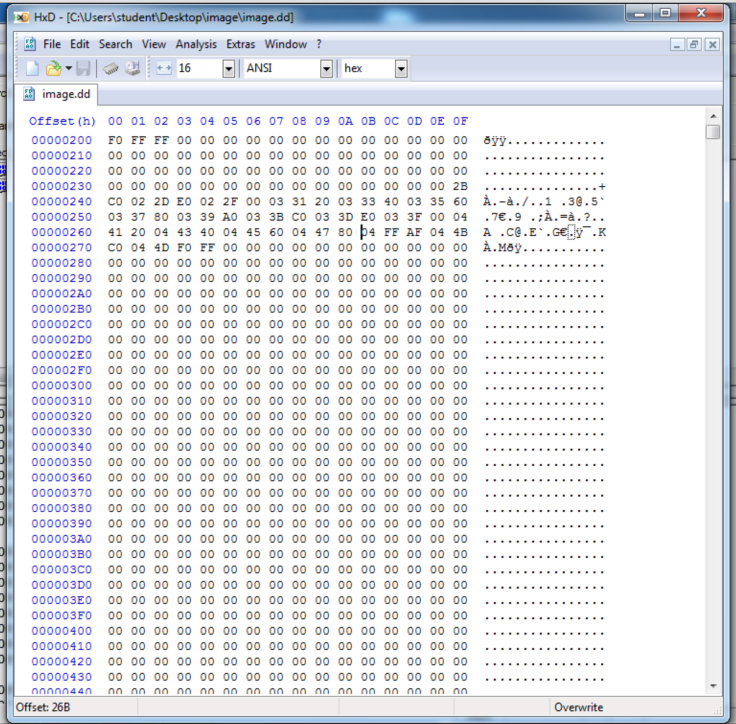Click the New file icon
Viewport: 736px width, 724px height.
click(x=32, y=68)
